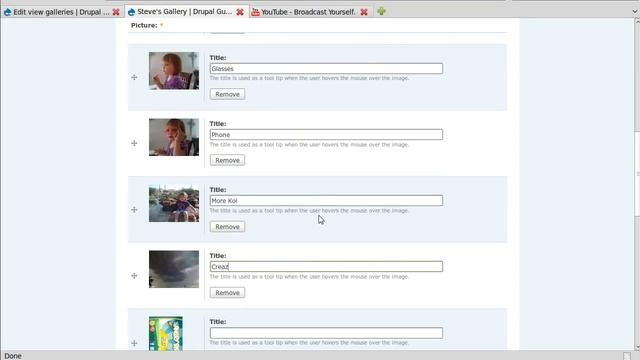Click the tooltip help text under Phone field
The image size is (640, 360).
309,144
